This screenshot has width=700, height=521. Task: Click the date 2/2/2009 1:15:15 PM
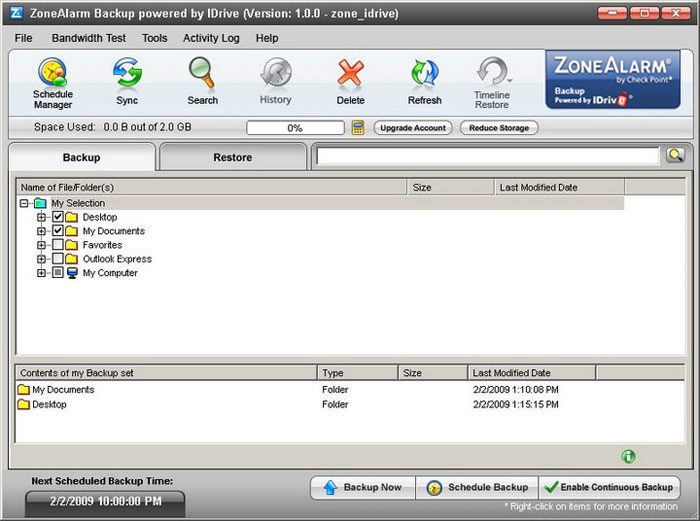[516, 404]
